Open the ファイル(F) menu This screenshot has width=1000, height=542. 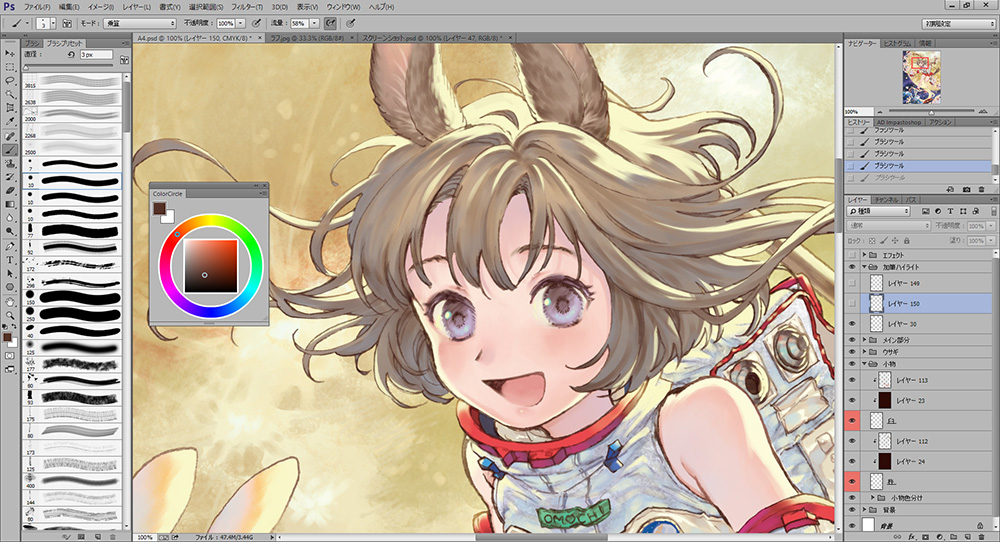click(x=37, y=7)
